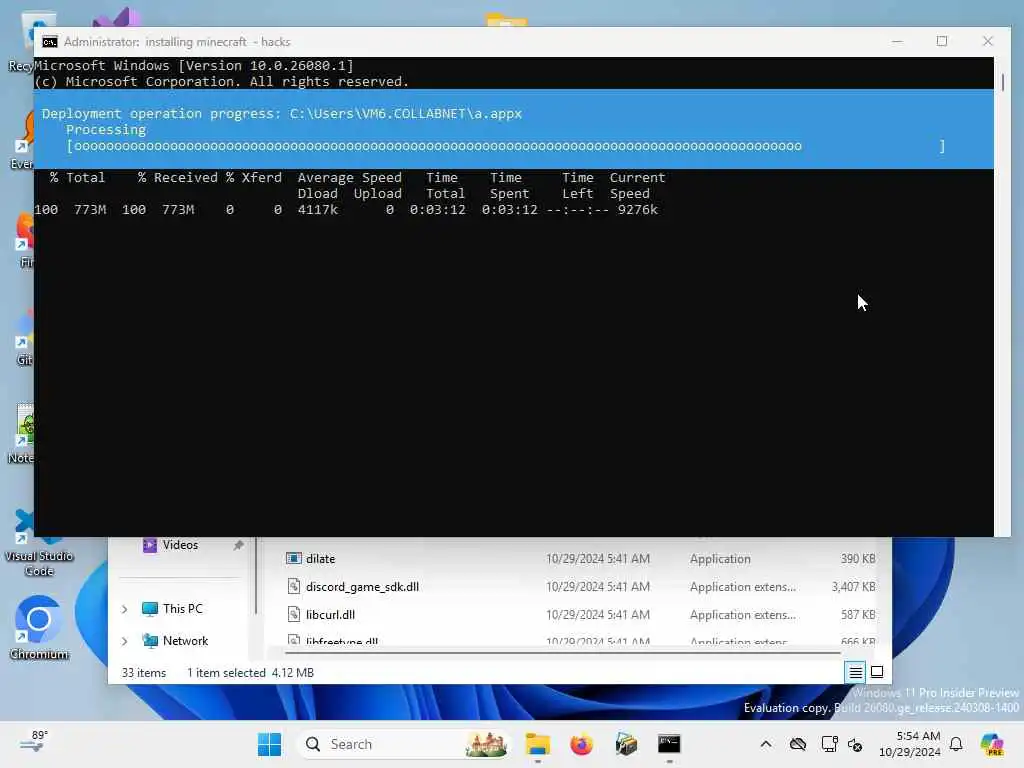Show hidden system tray icons
This screenshot has height=768, width=1024.
click(766, 744)
